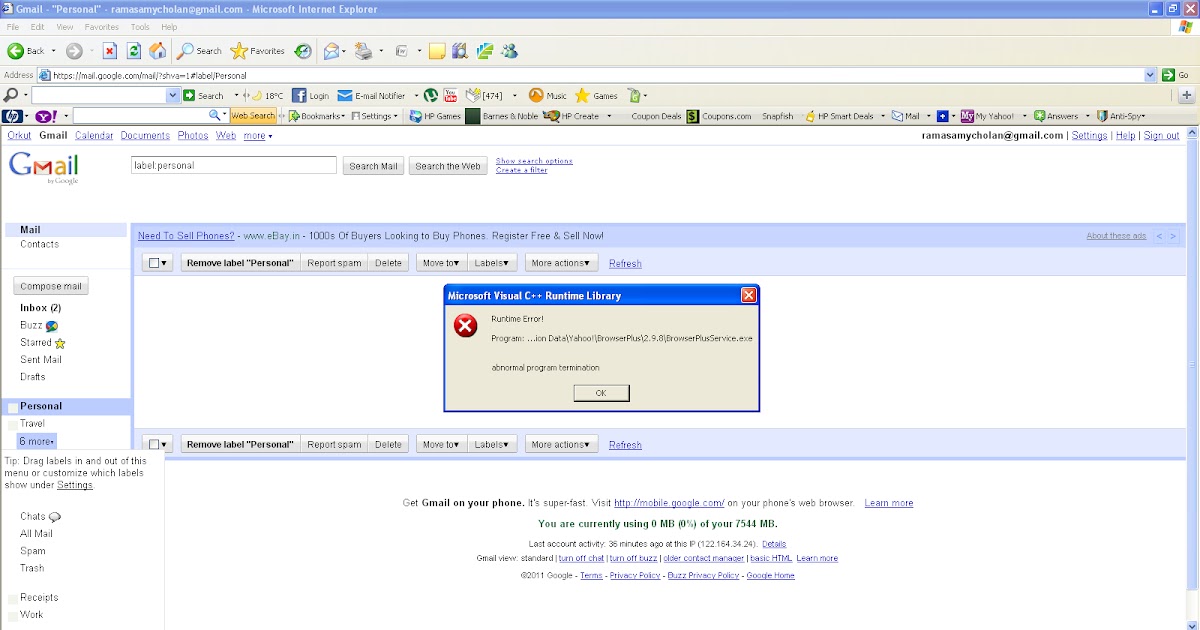Click the HP logo toolbar icon
The height and width of the screenshot is (630, 1200).
coord(12,116)
